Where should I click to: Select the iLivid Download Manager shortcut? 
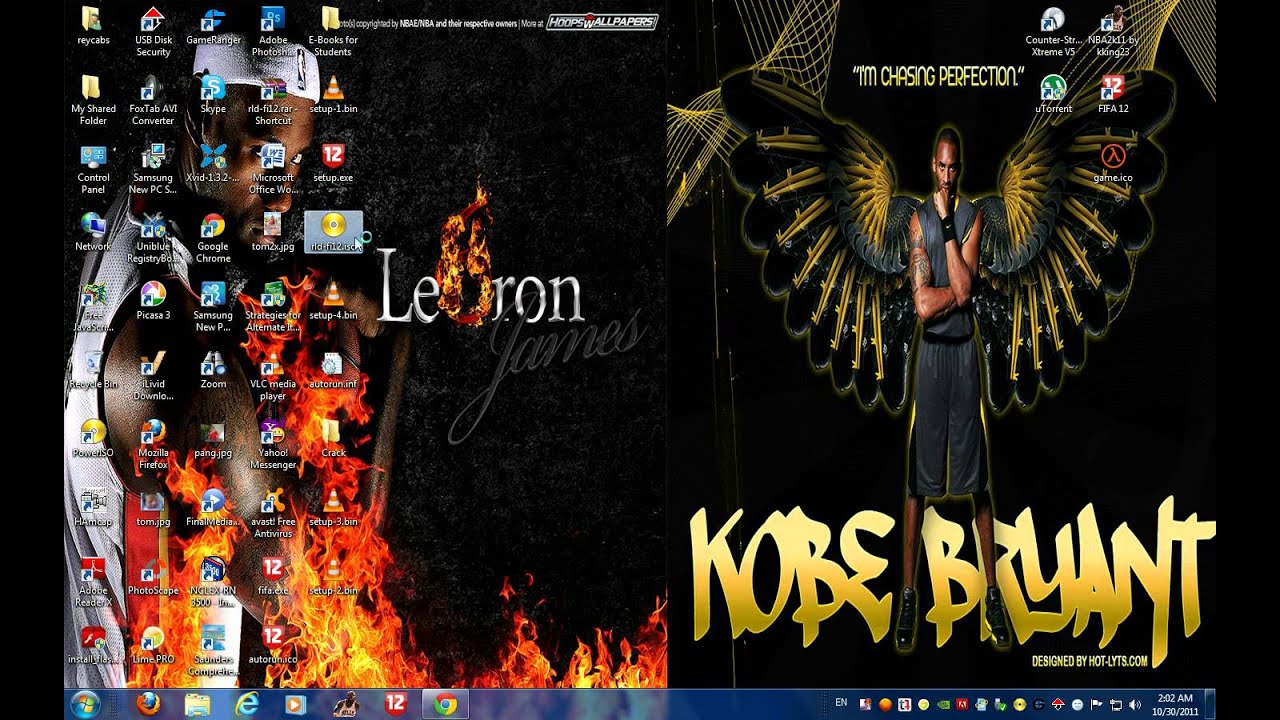(153, 376)
